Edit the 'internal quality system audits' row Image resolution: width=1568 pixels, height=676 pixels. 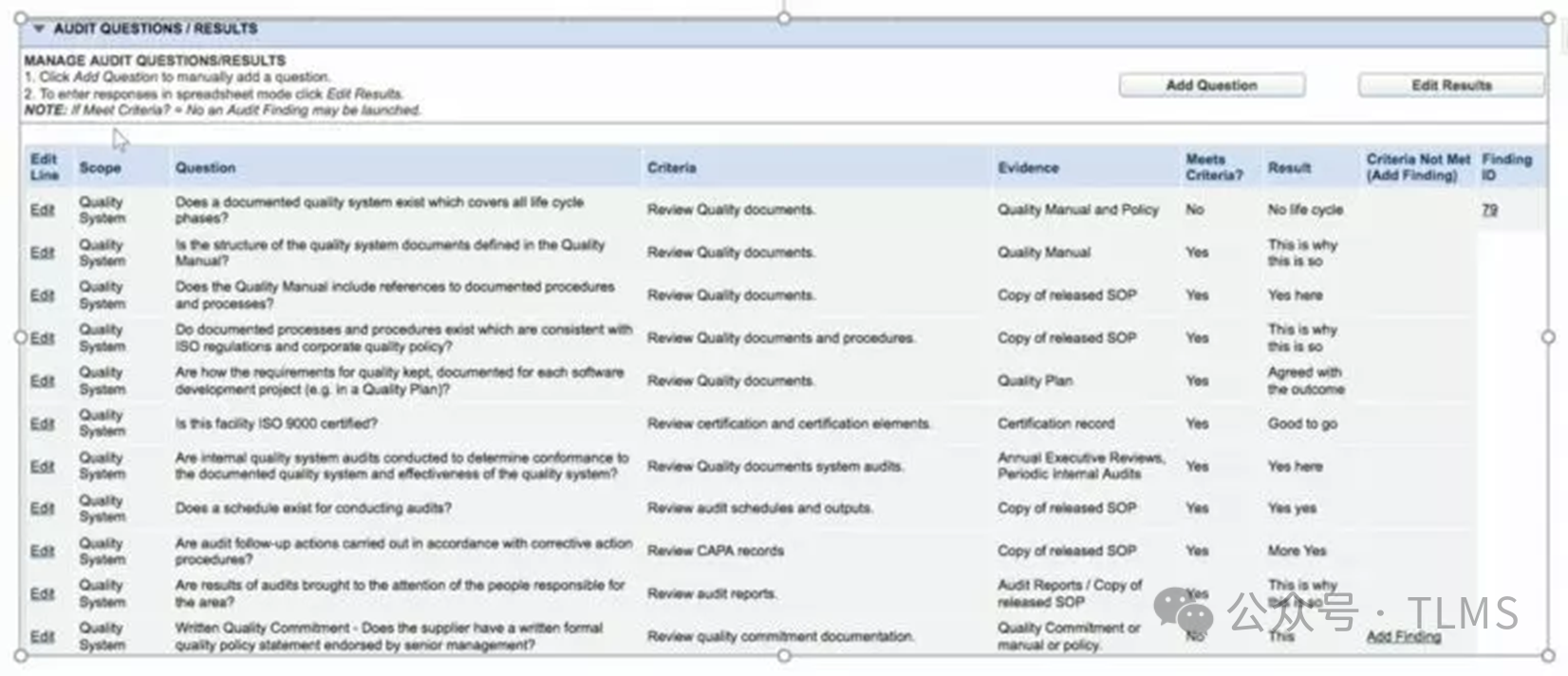point(42,466)
